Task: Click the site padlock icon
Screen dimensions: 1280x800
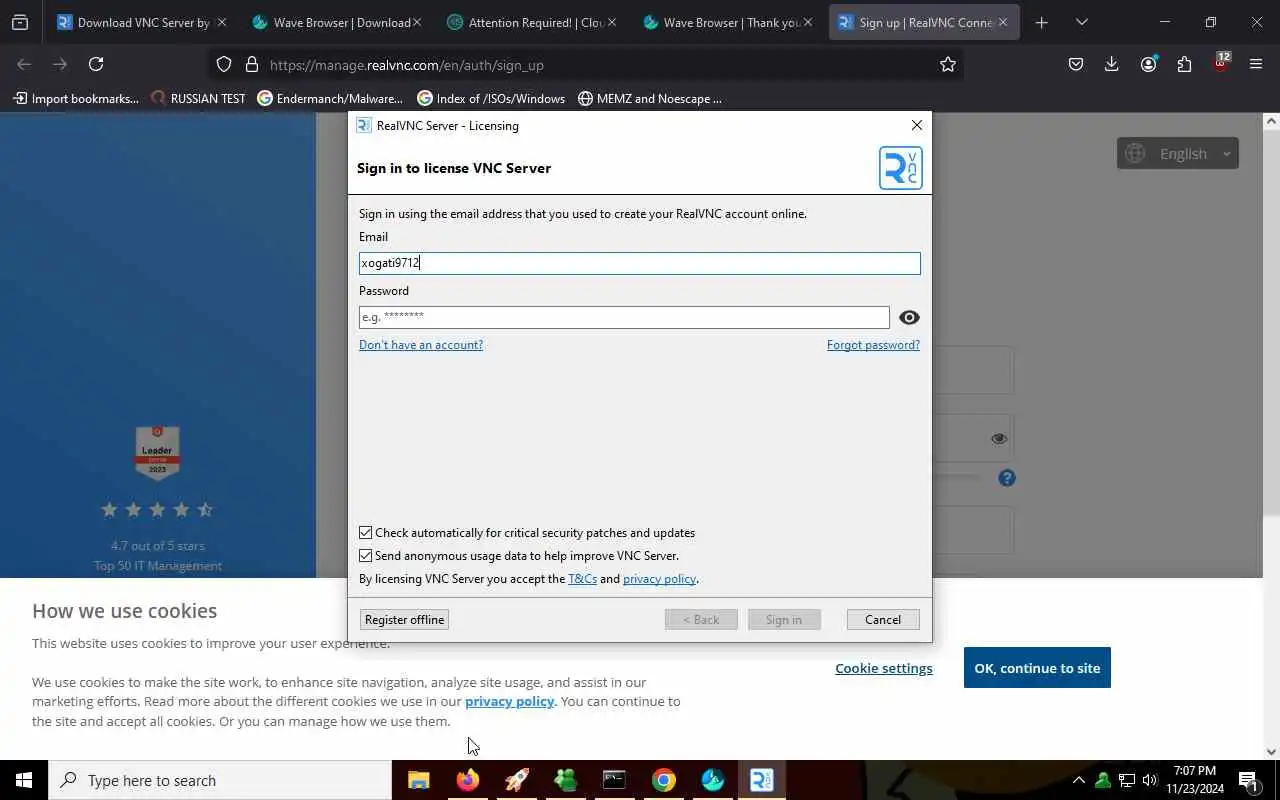Action: [x=252, y=64]
